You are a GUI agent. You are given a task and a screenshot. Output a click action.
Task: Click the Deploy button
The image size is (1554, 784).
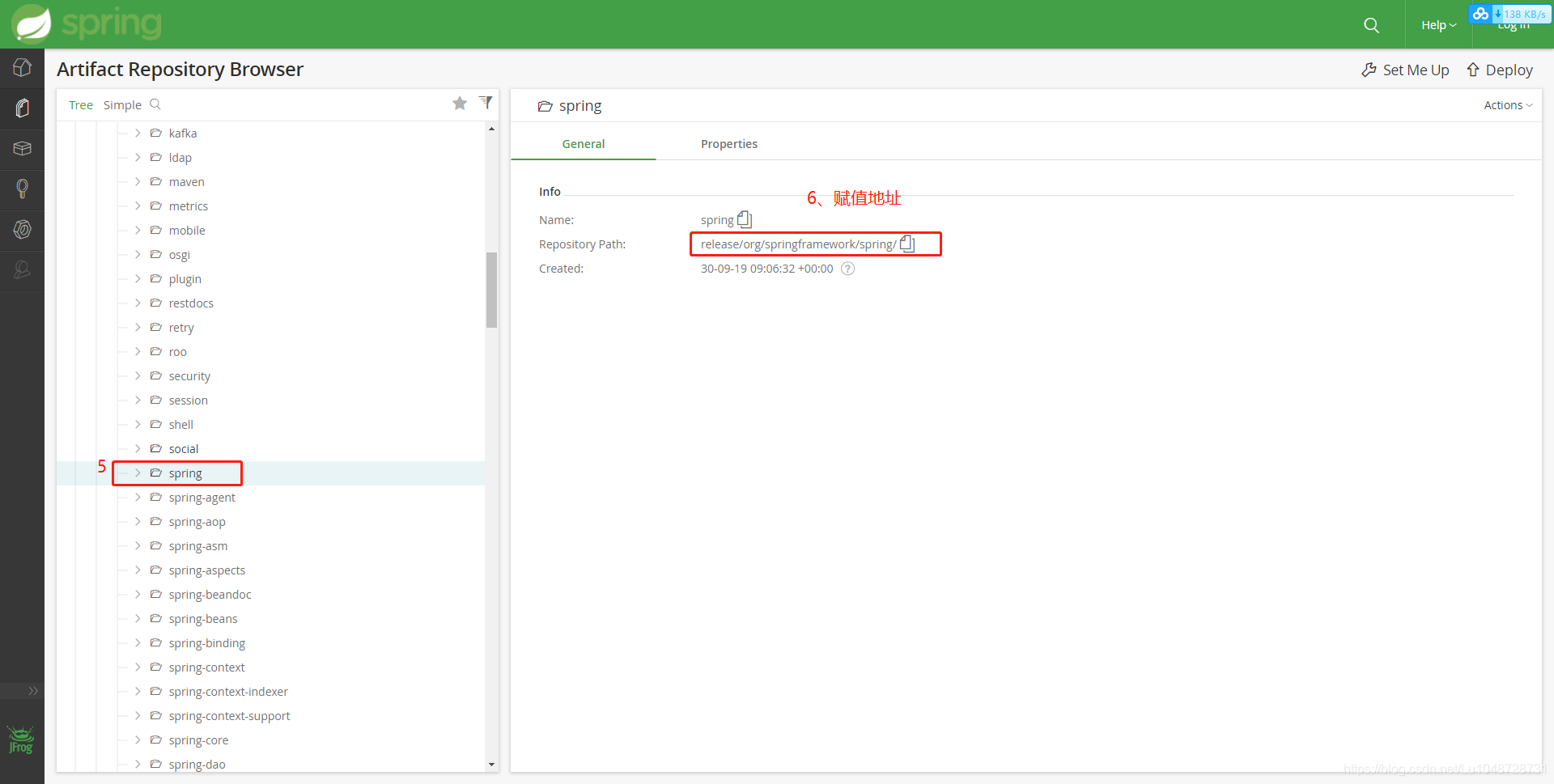click(x=1500, y=70)
